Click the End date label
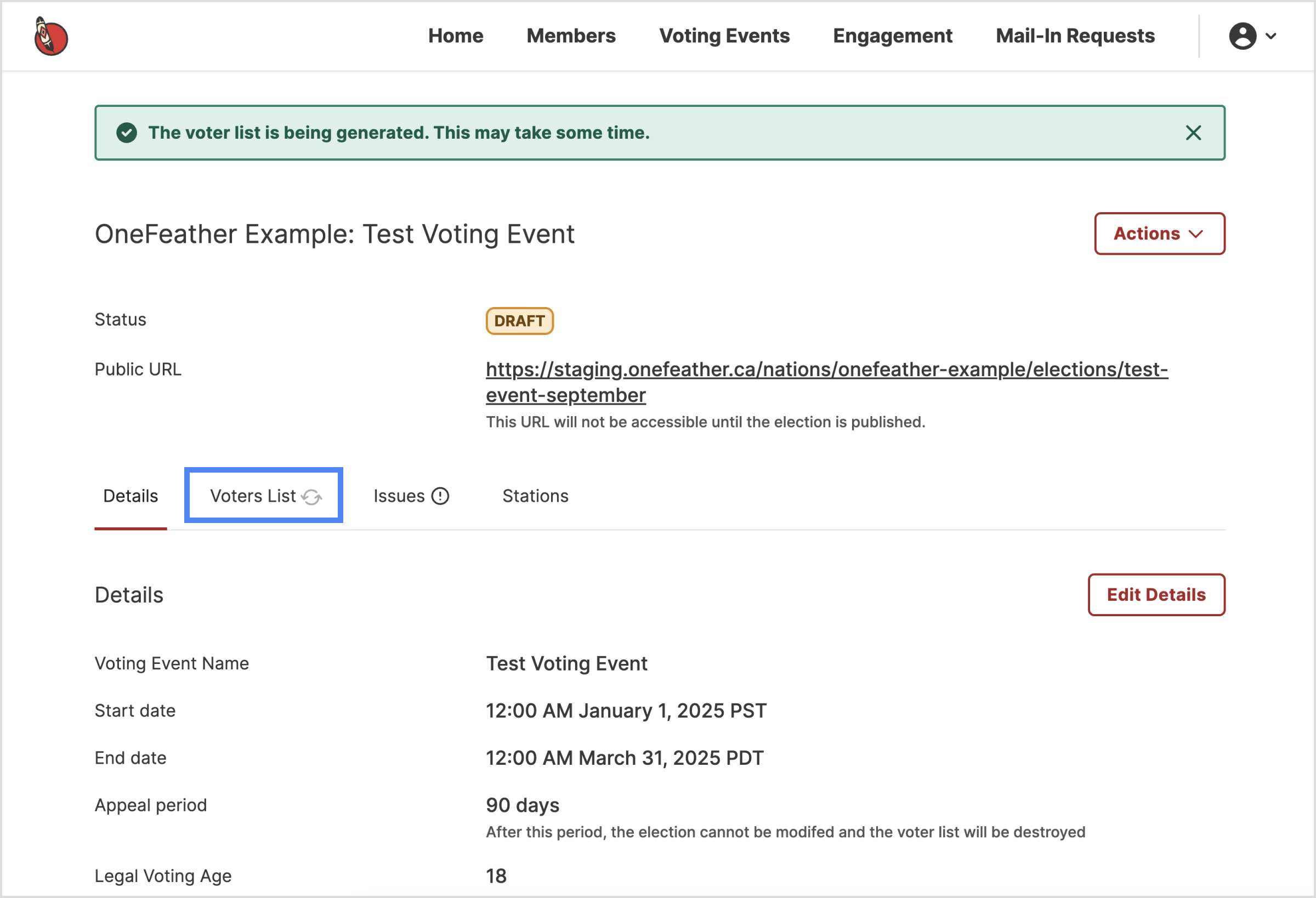This screenshot has width=1316, height=898. coord(131,758)
